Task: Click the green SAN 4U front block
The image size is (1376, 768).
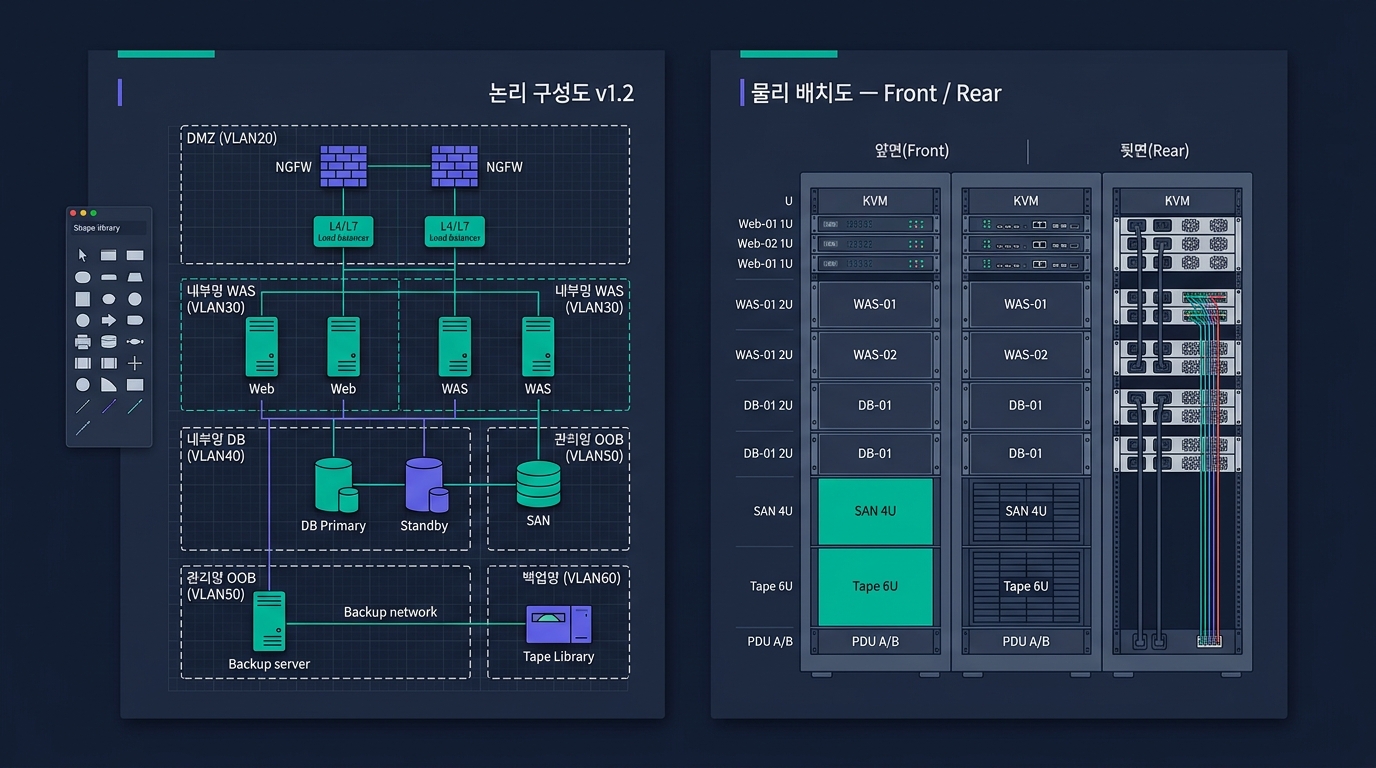Action: (875, 511)
